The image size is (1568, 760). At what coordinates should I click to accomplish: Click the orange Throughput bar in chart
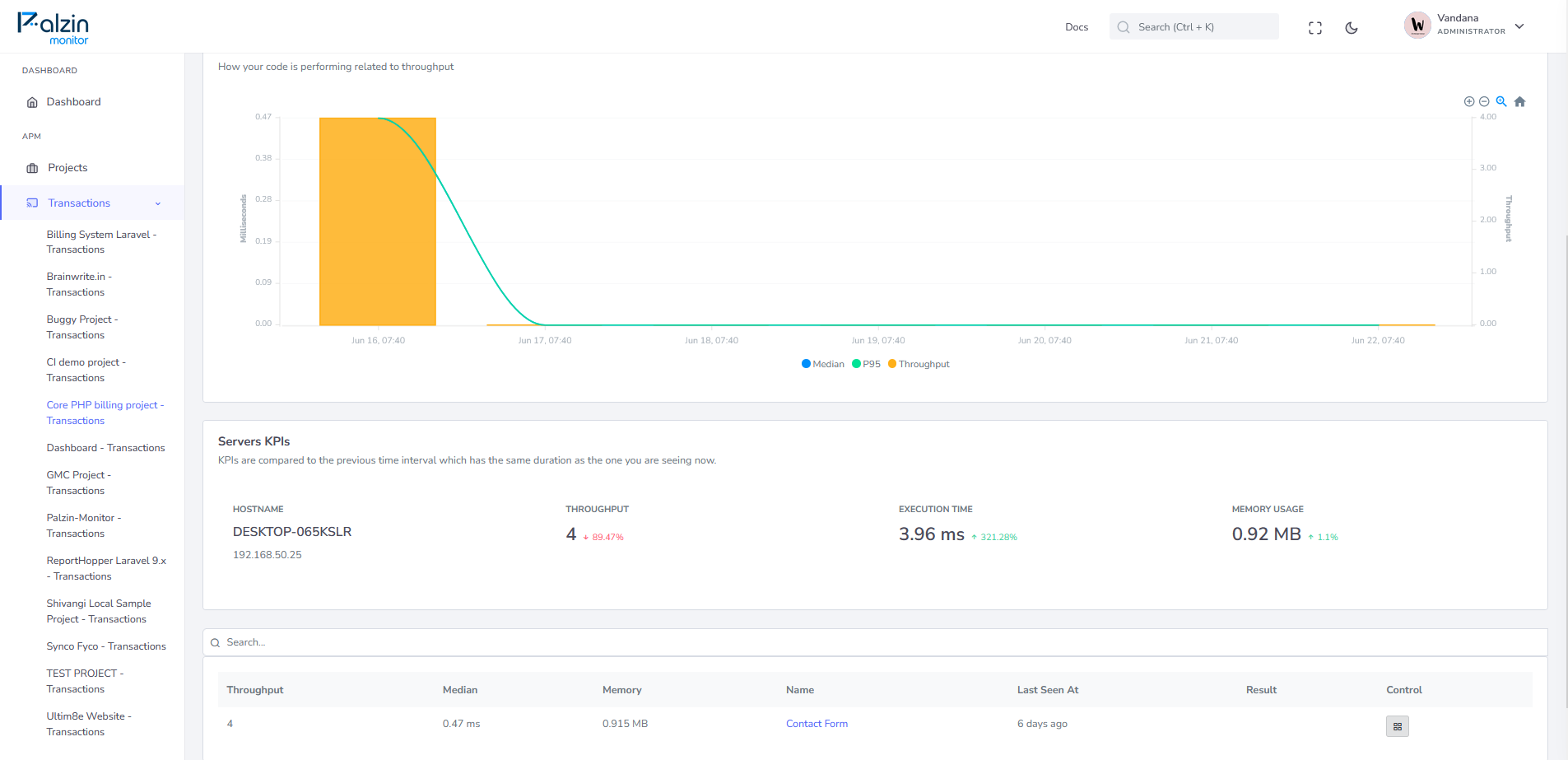(x=378, y=221)
